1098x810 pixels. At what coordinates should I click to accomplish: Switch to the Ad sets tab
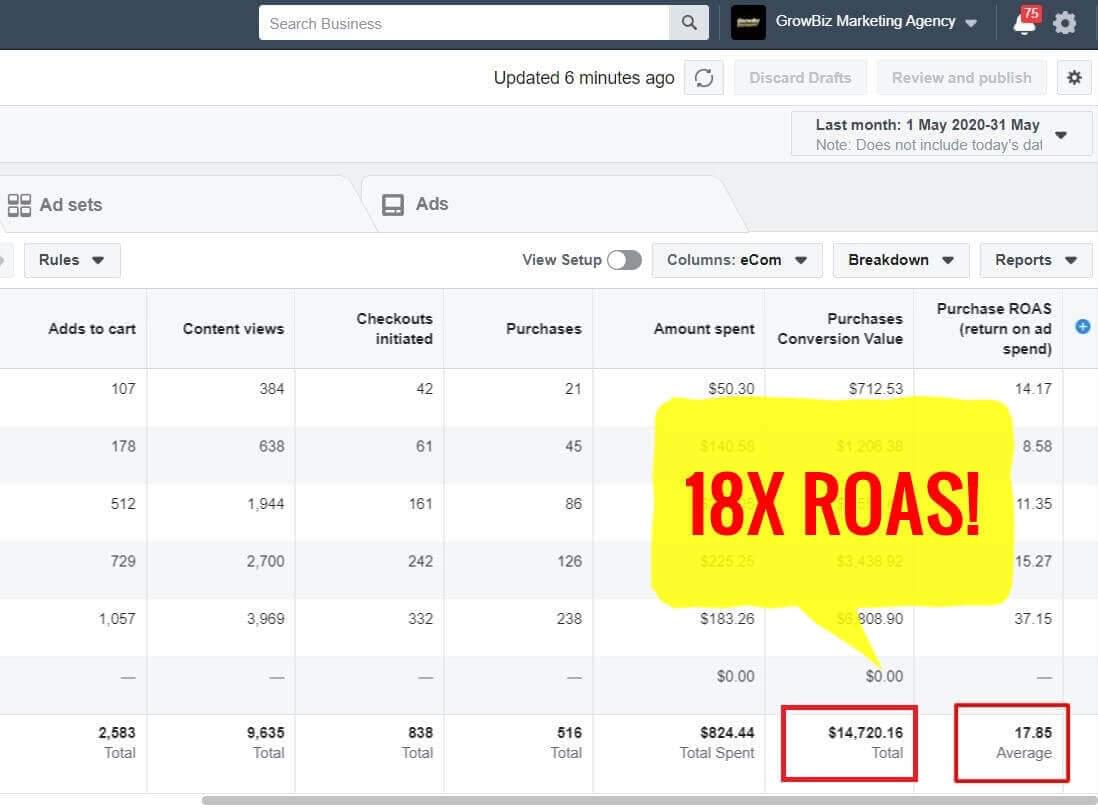[70, 205]
